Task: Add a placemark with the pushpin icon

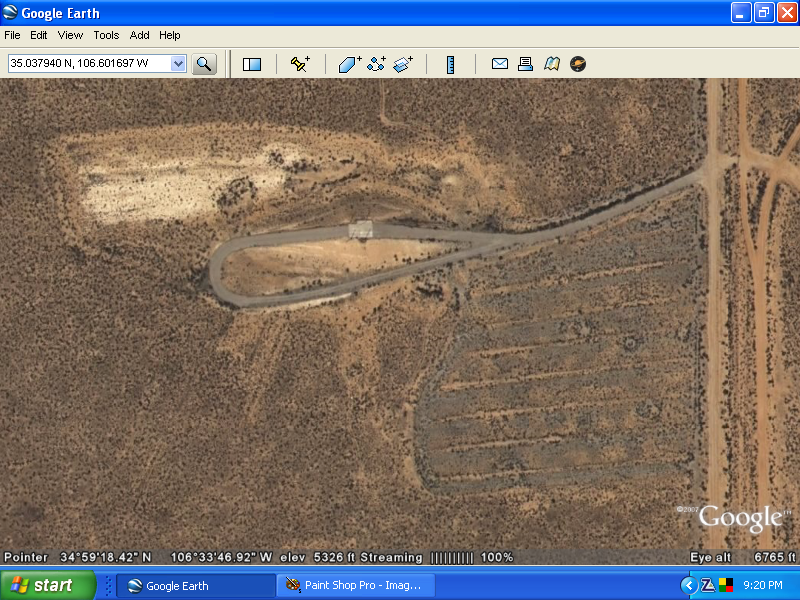Action: tap(300, 64)
